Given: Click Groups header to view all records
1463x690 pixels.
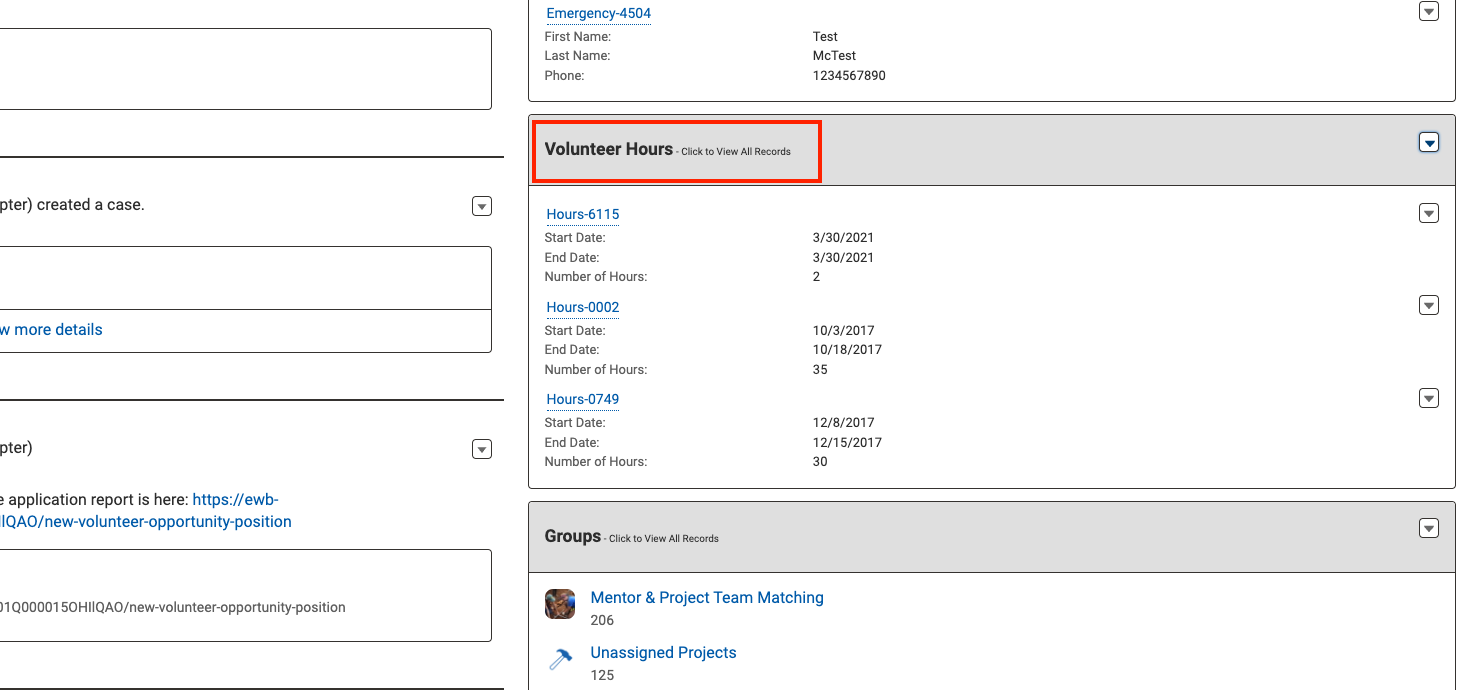Looking at the screenshot, I should point(573,536).
